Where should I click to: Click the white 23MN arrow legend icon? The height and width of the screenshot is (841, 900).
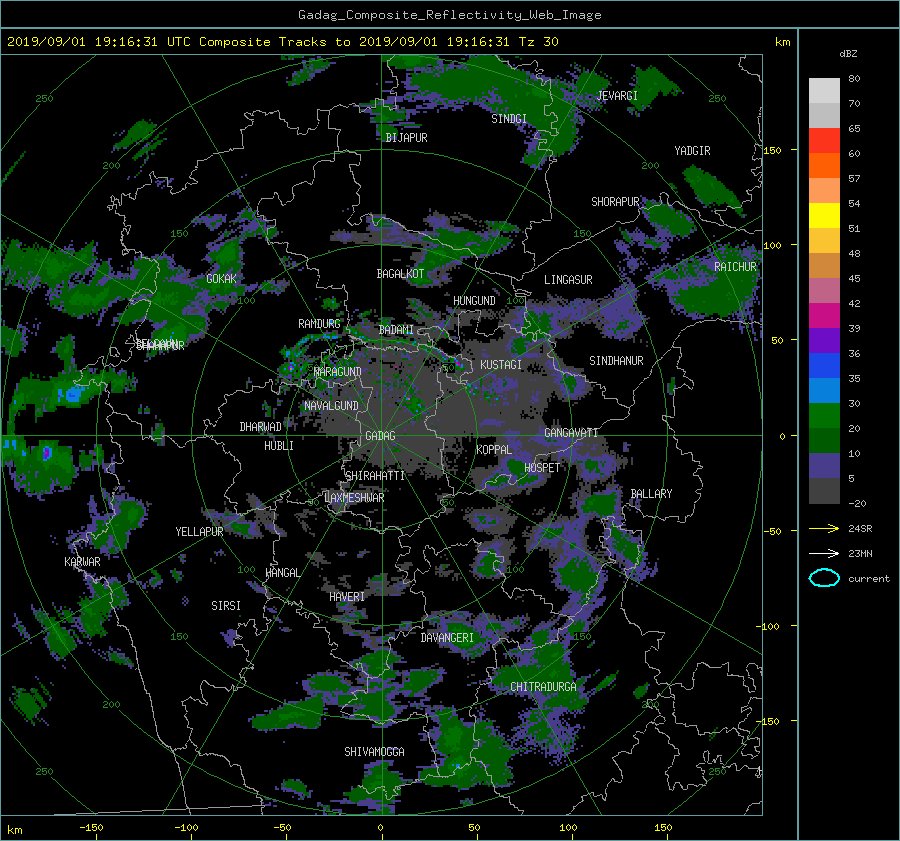(824, 553)
